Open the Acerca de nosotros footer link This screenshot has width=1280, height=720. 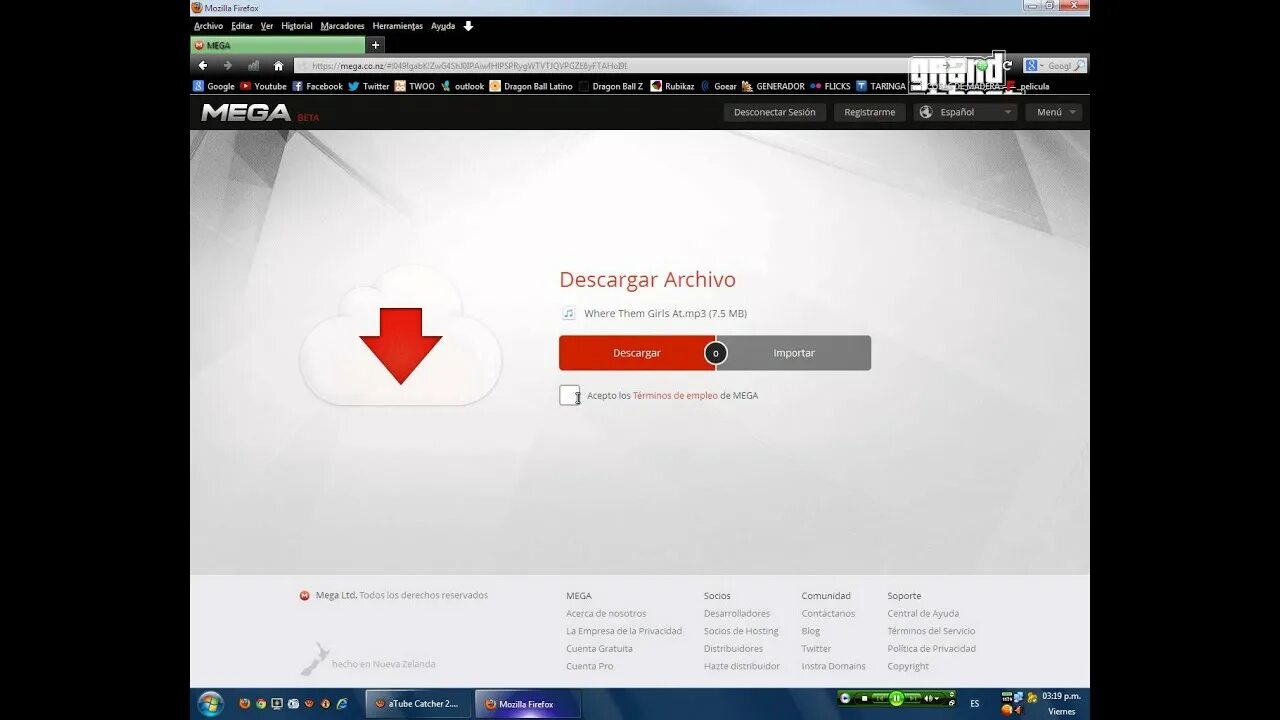point(606,614)
